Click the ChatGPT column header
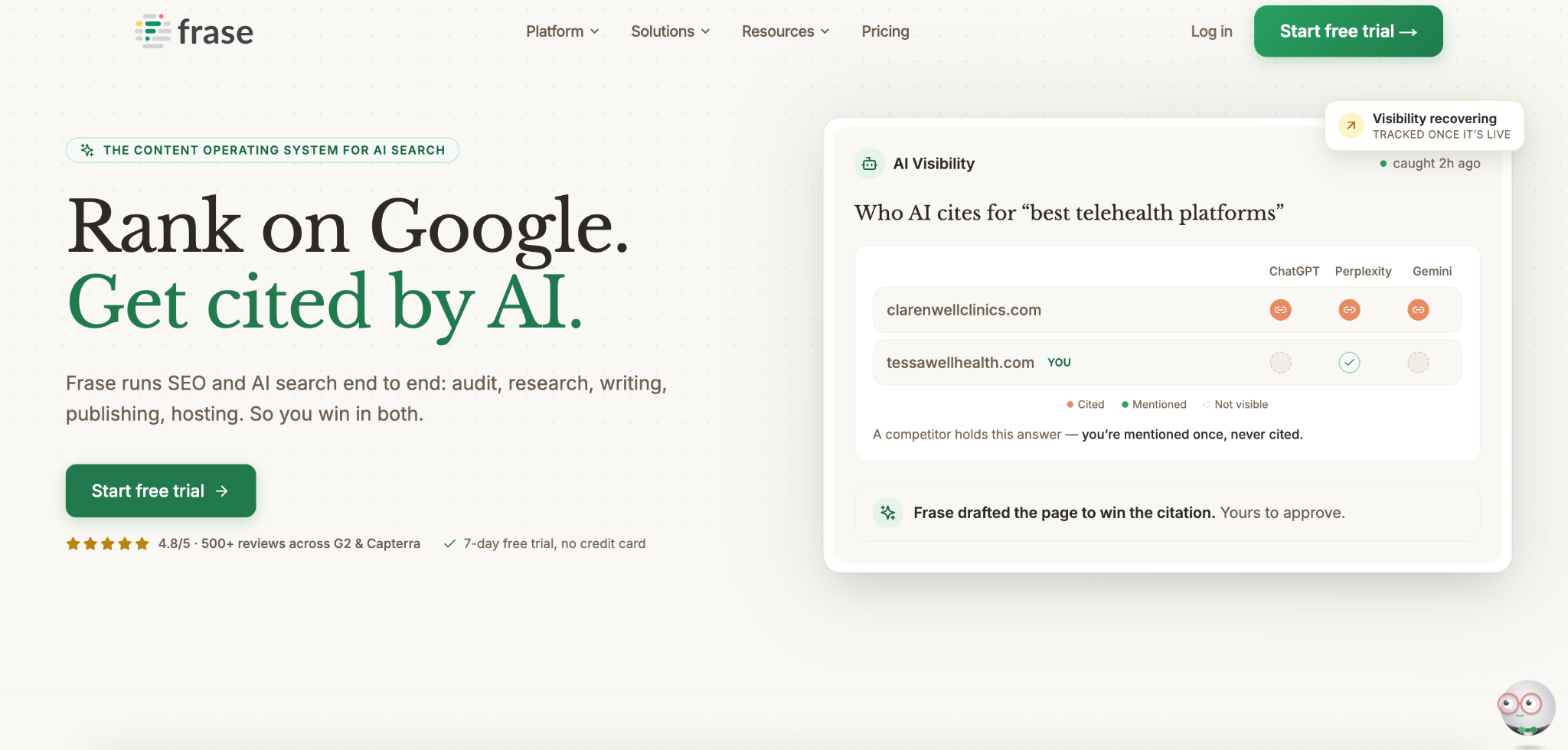This screenshot has height=750, width=1568. coord(1294,272)
